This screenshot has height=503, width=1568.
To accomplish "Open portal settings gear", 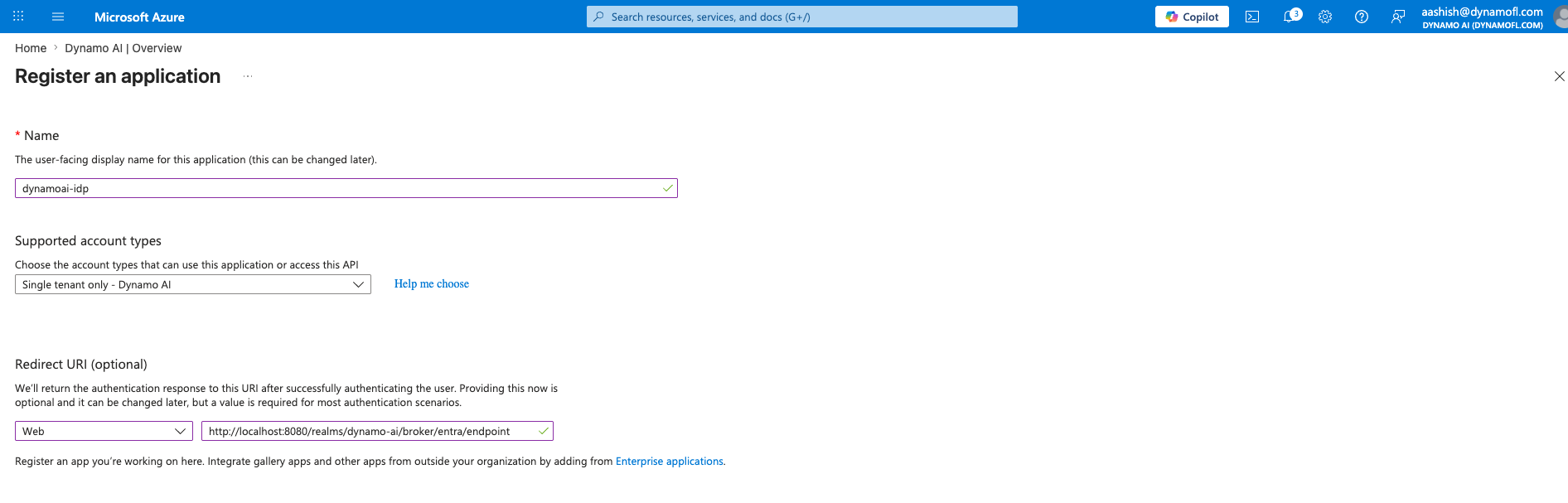I will (x=1325, y=17).
